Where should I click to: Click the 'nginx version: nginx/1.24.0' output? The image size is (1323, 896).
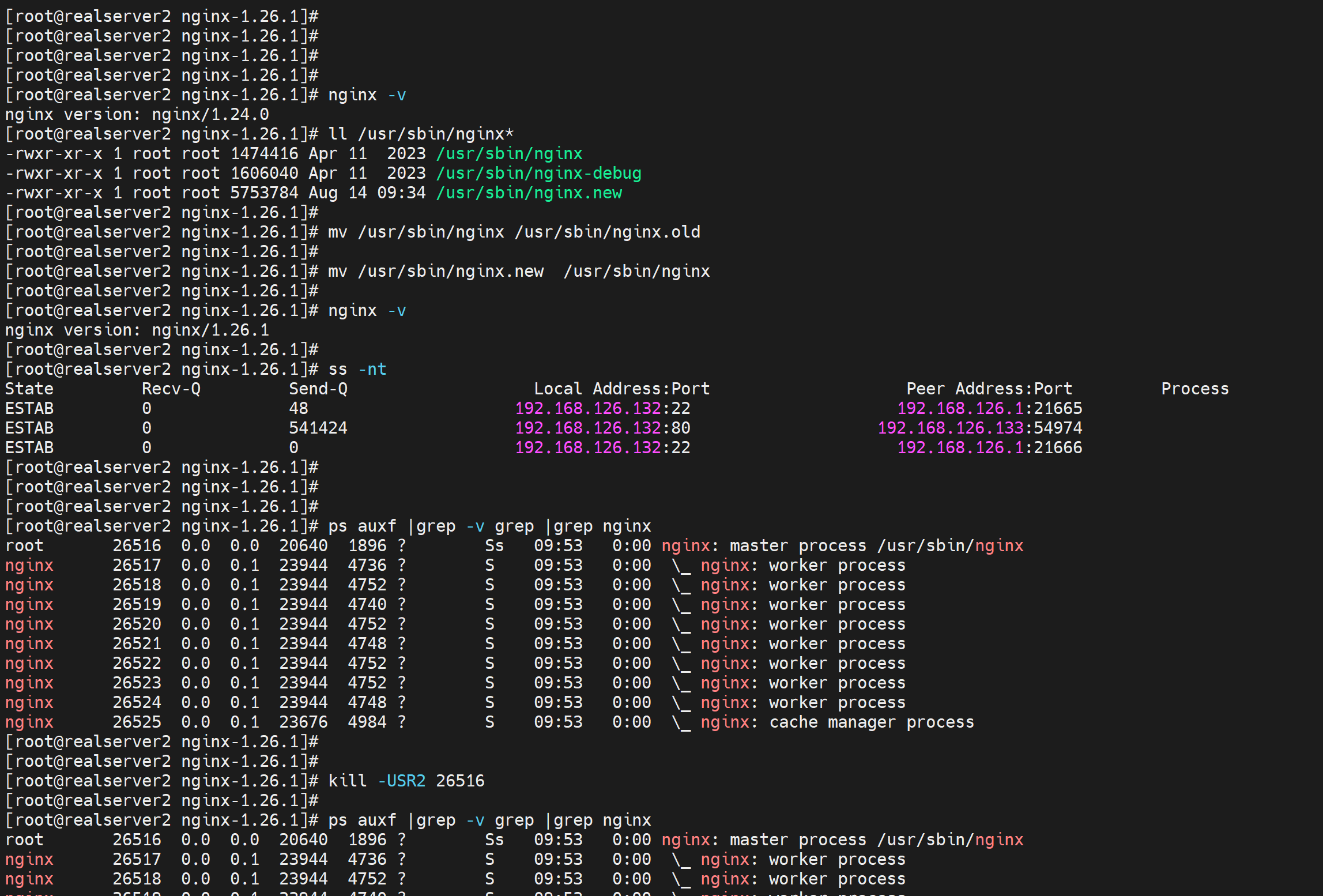(137, 114)
